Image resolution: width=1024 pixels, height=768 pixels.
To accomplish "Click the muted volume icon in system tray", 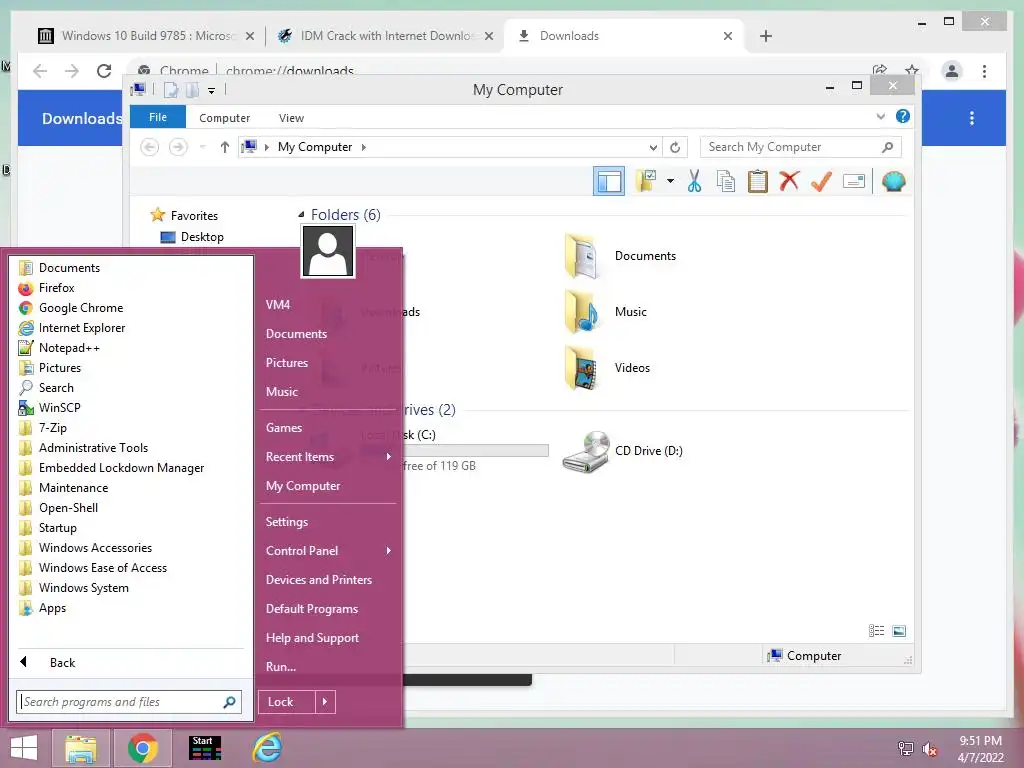I will point(930,748).
